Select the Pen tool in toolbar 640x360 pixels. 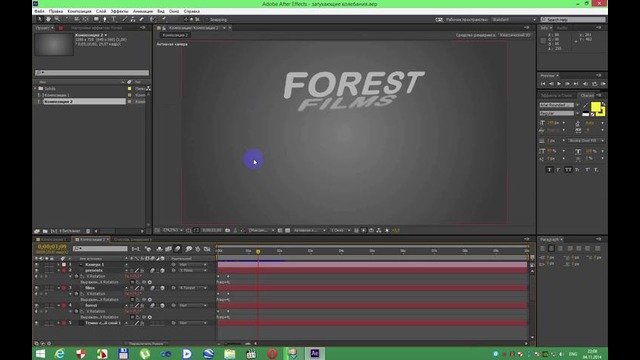(105, 19)
